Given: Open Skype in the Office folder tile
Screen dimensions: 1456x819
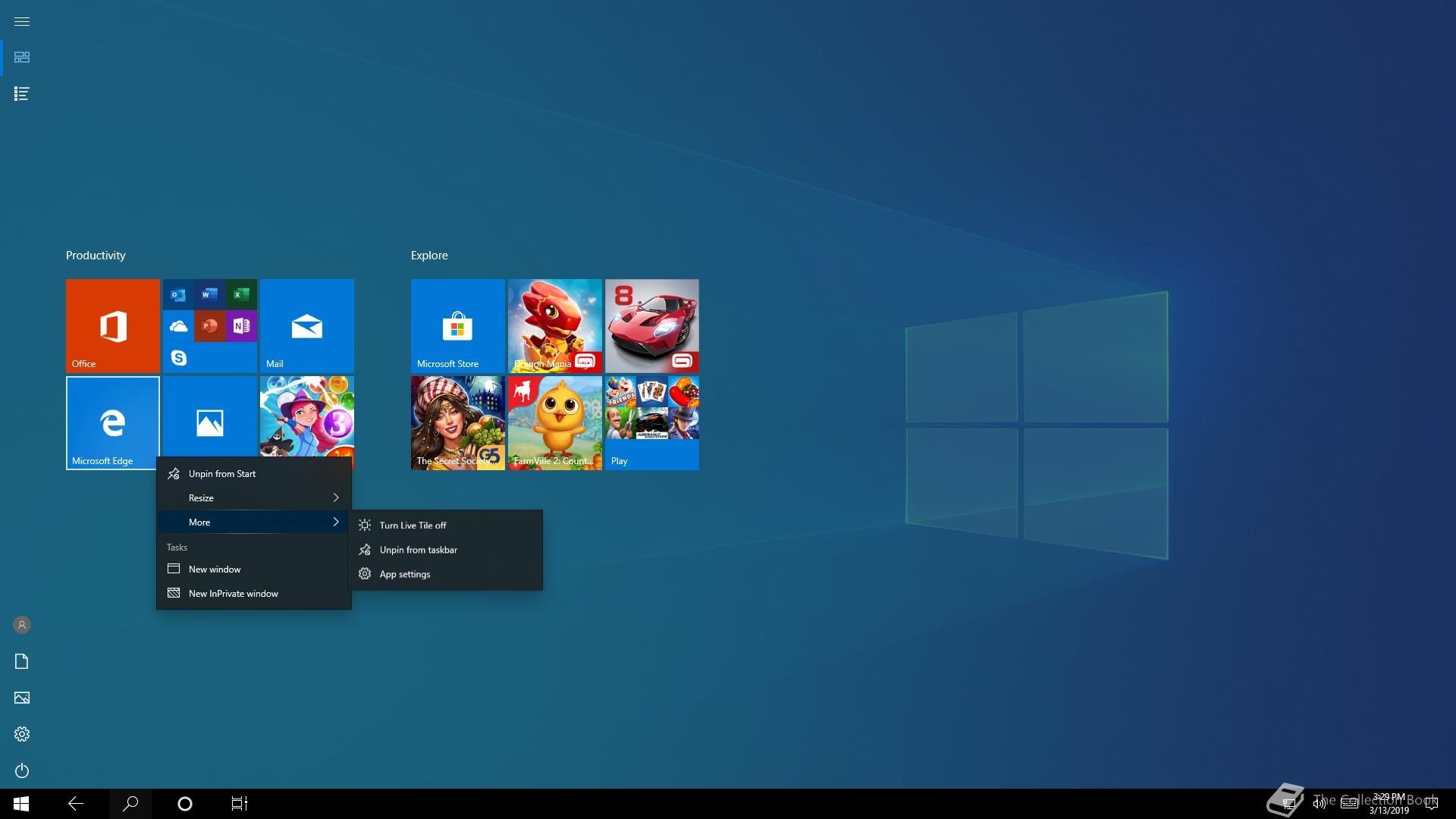Looking at the screenshot, I should pos(178,357).
